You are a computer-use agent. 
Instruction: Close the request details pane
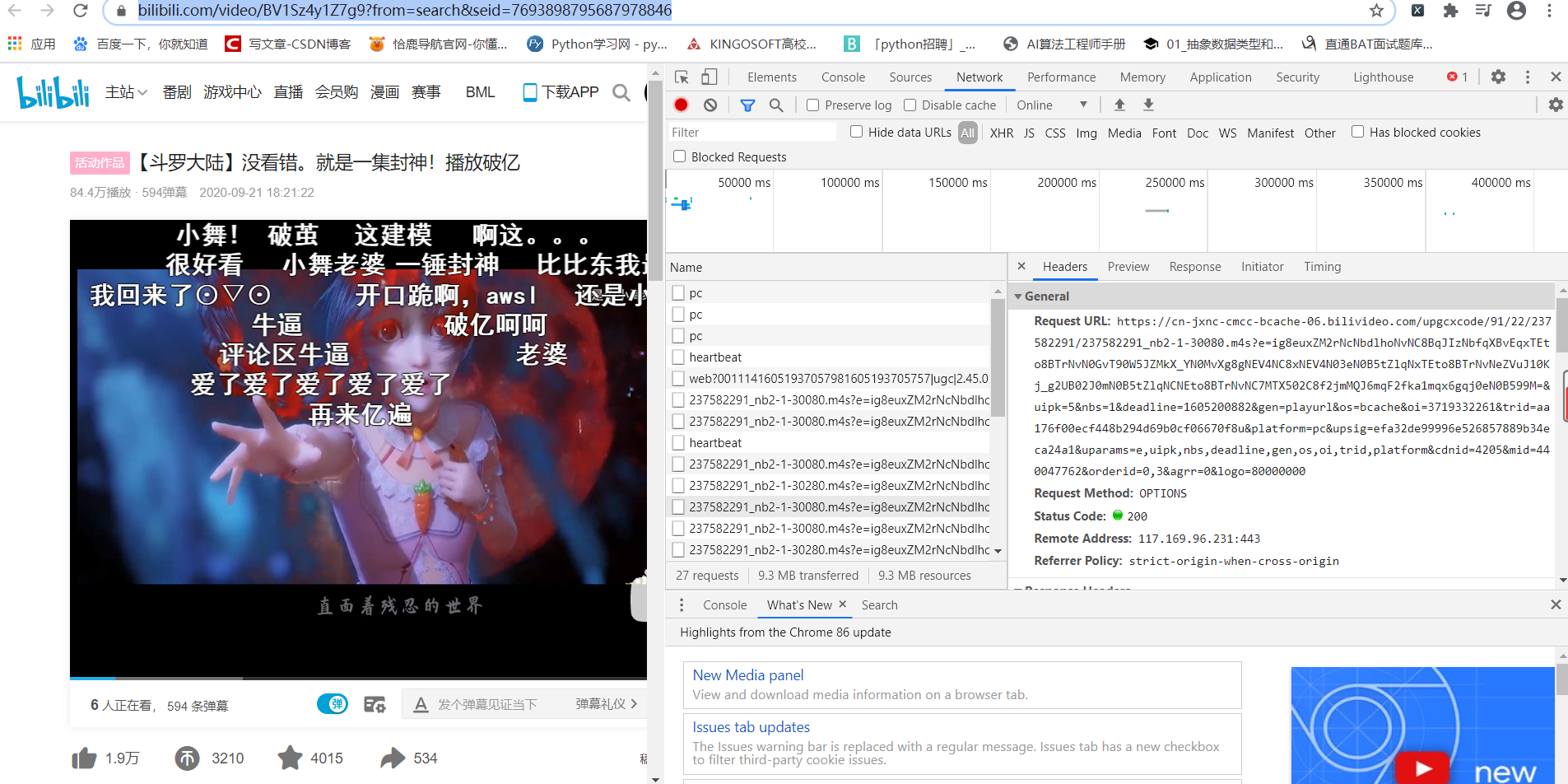1021,266
